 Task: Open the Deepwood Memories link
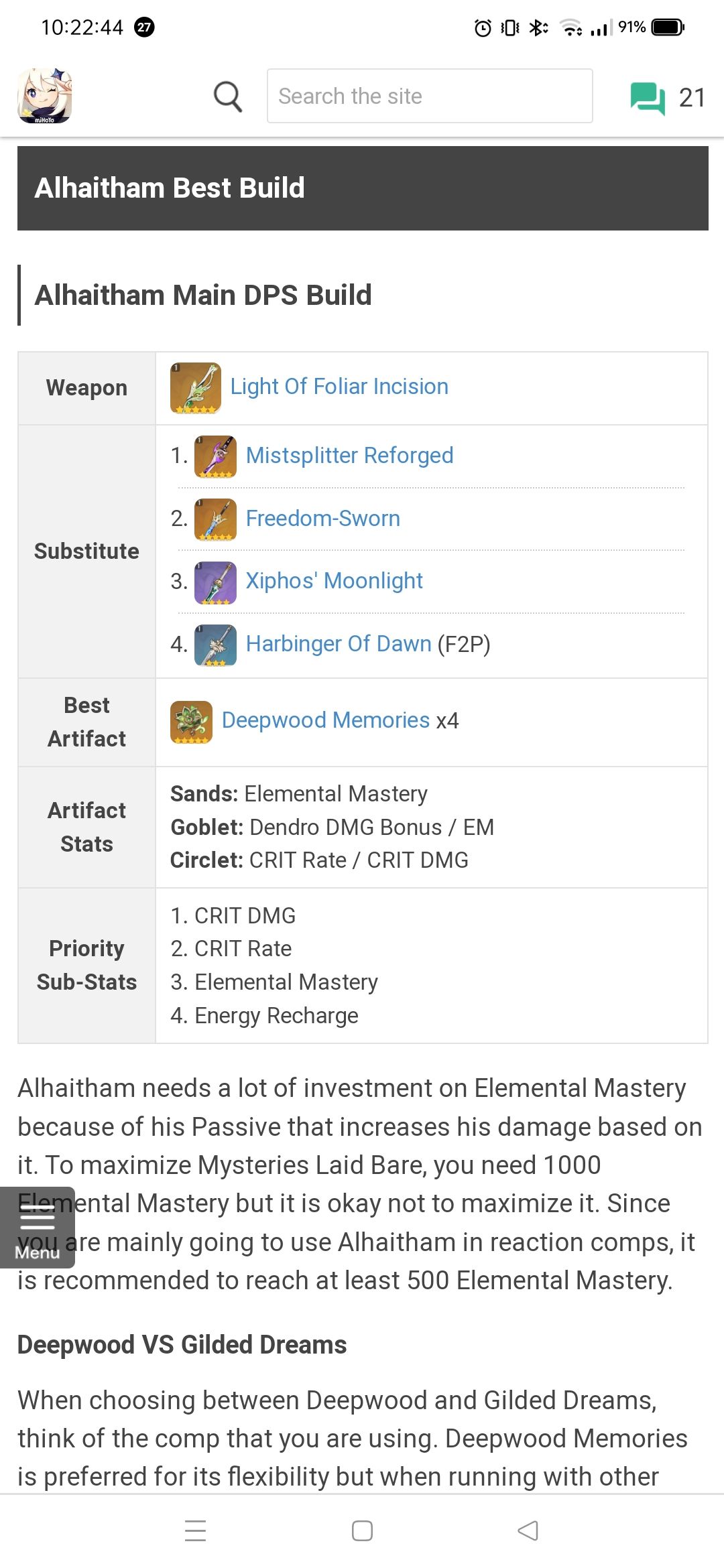[326, 720]
